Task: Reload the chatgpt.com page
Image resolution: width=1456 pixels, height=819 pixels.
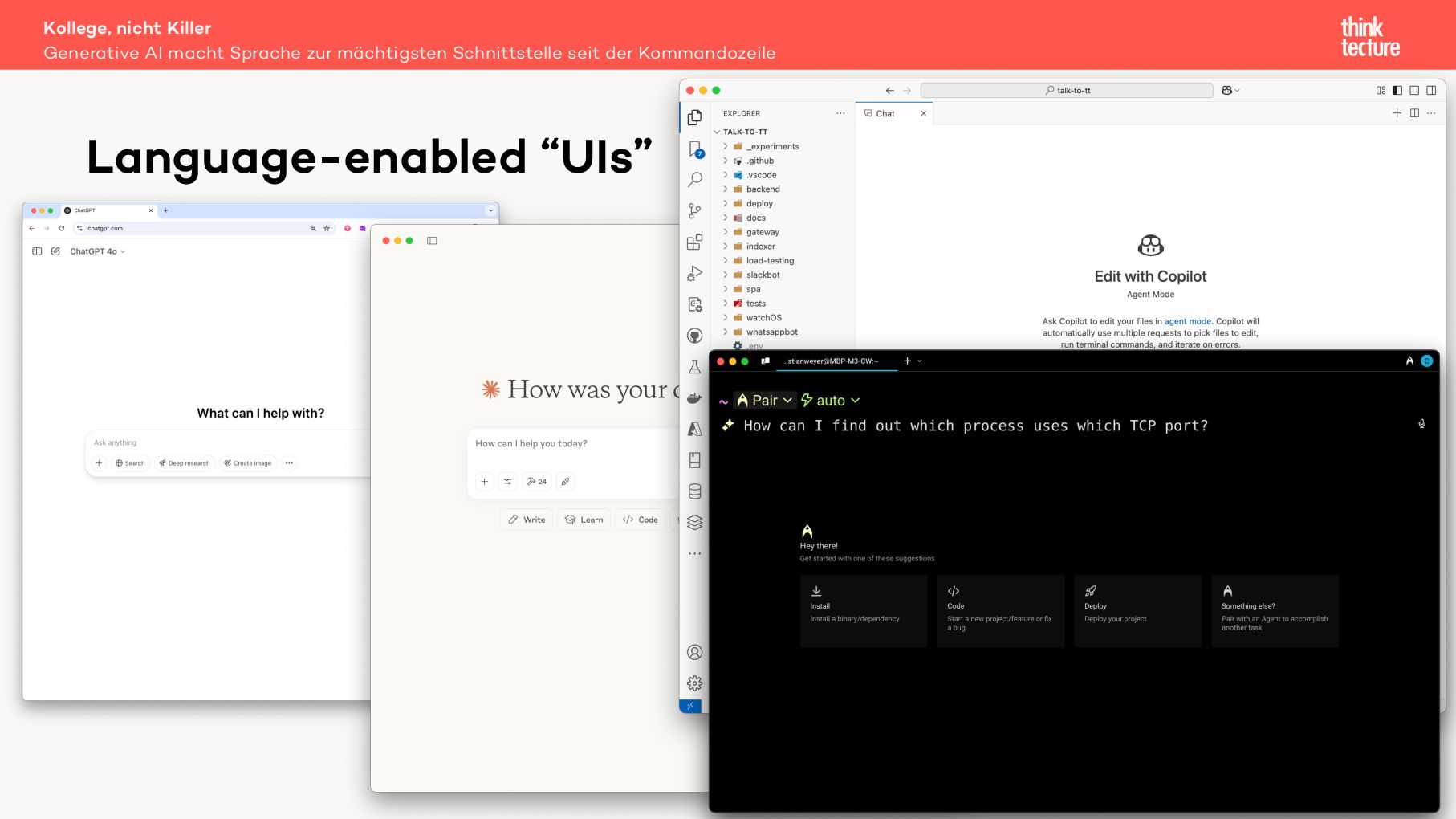Action: click(x=62, y=228)
